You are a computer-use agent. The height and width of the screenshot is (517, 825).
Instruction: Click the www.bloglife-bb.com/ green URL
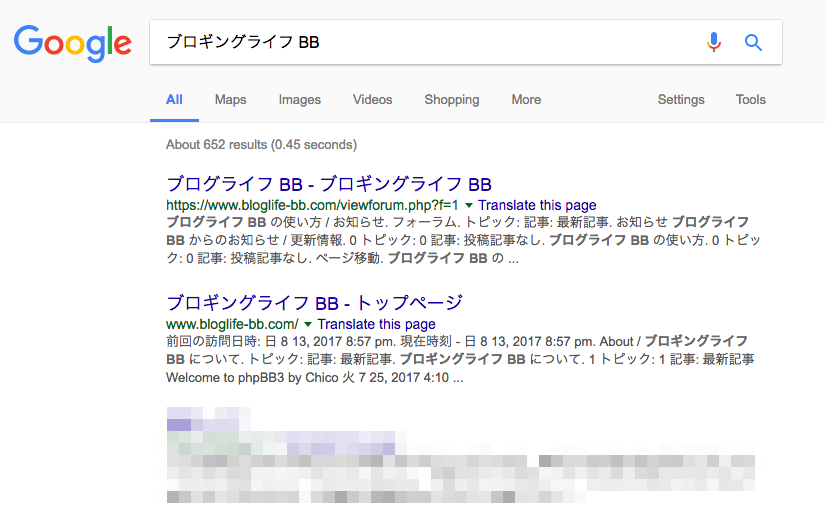(x=232, y=324)
